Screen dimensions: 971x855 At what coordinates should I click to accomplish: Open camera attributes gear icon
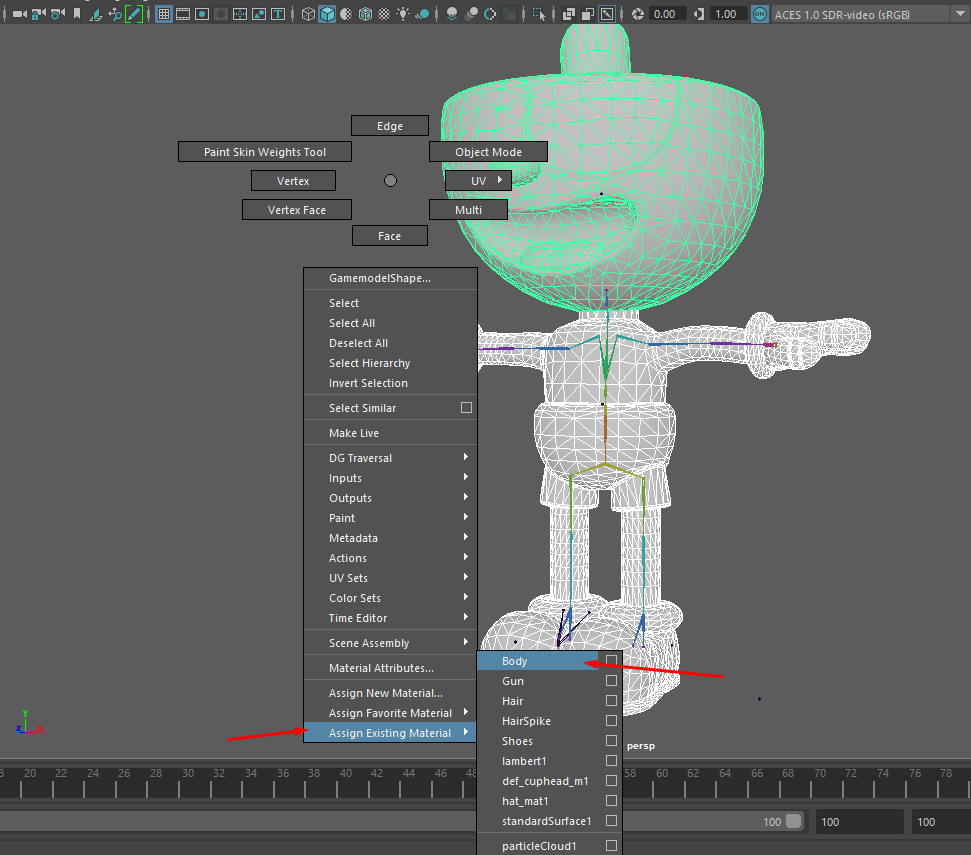(x=58, y=14)
